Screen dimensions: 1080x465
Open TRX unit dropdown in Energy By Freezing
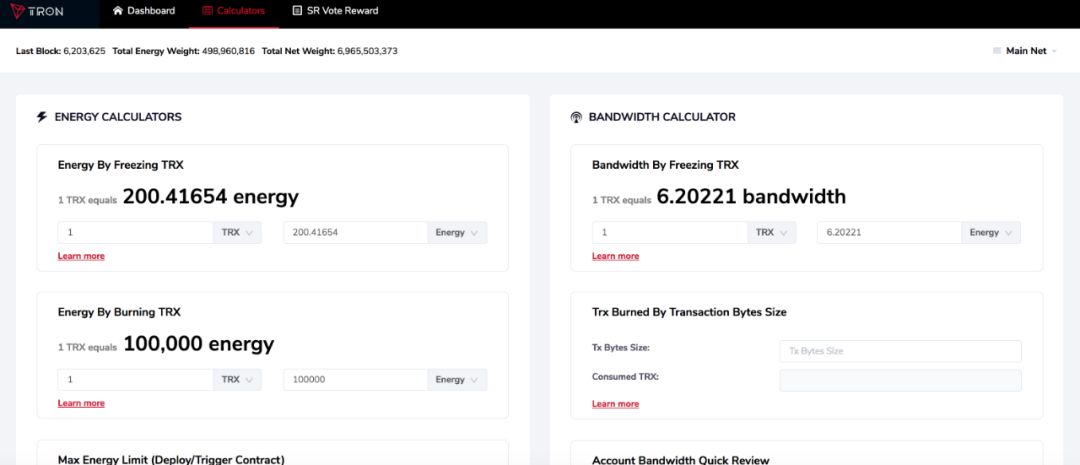pyautogui.click(x=237, y=233)
